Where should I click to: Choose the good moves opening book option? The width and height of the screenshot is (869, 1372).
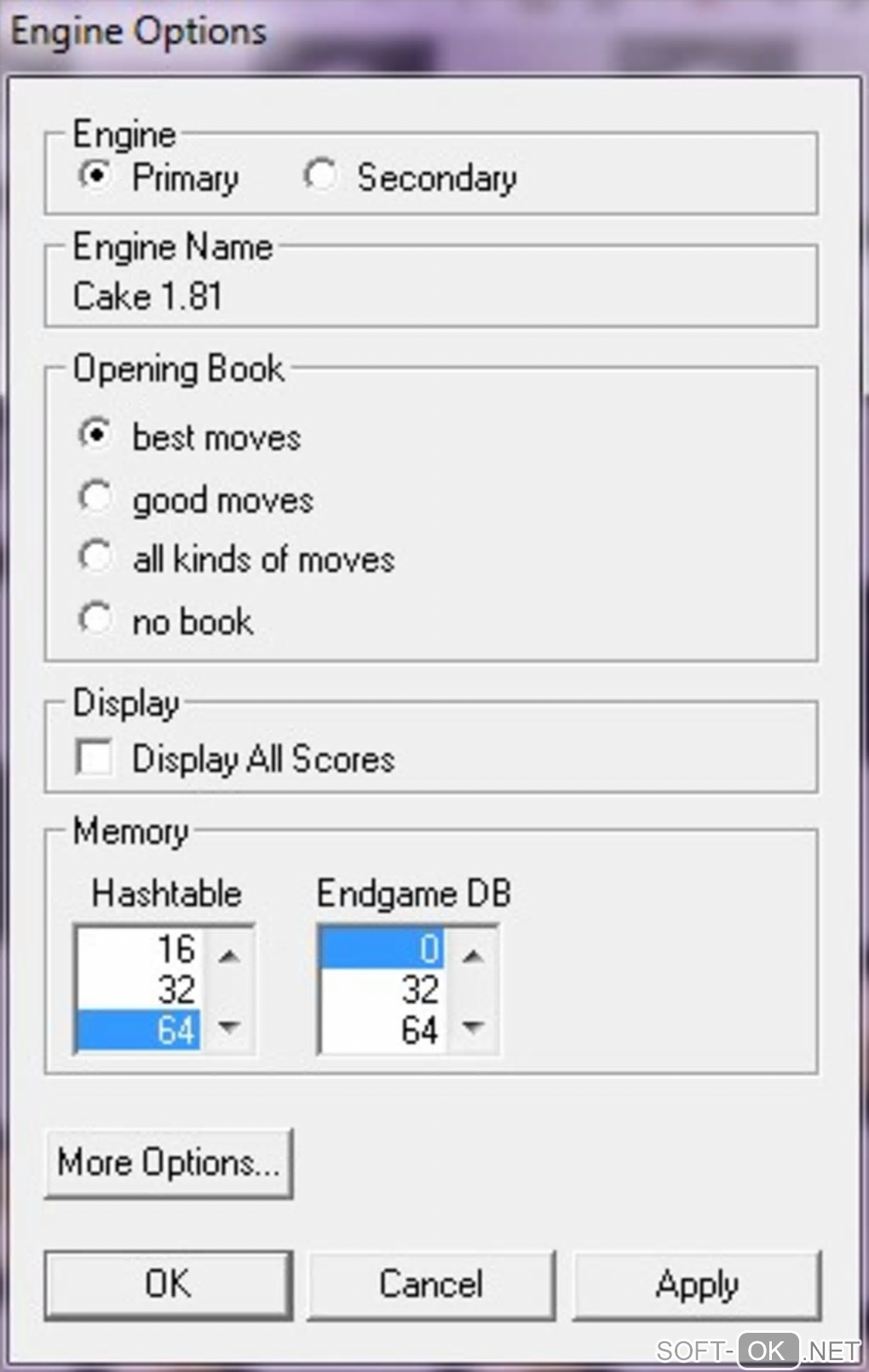[95, 497]
